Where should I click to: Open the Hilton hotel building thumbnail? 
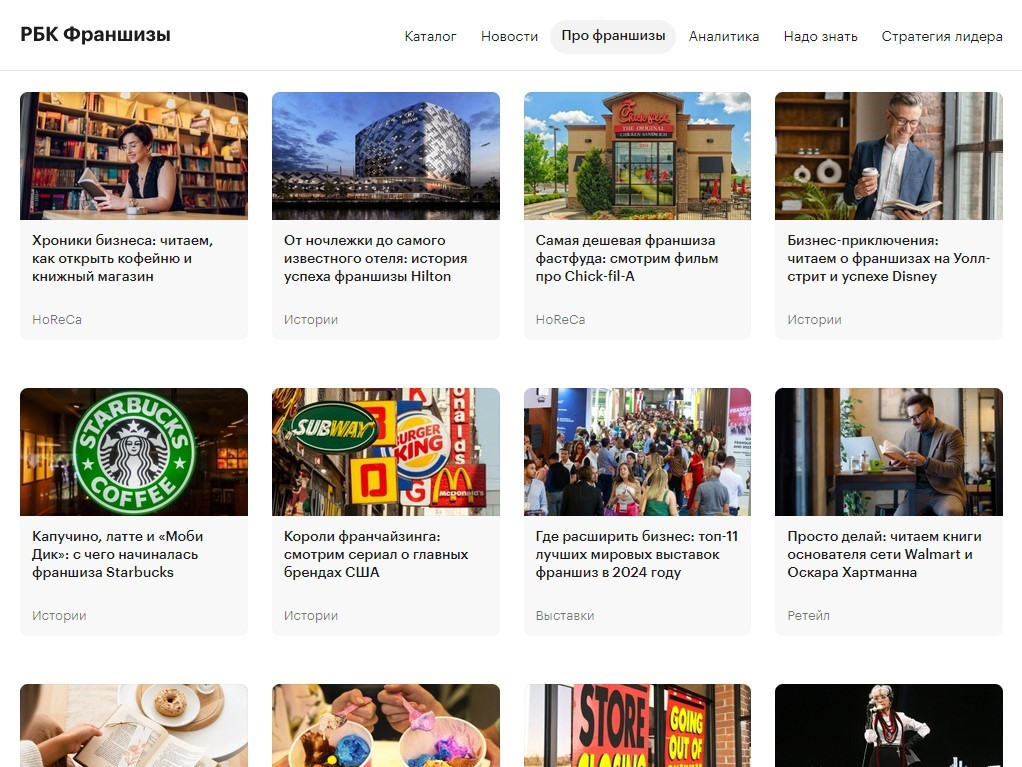pos(386,156)
